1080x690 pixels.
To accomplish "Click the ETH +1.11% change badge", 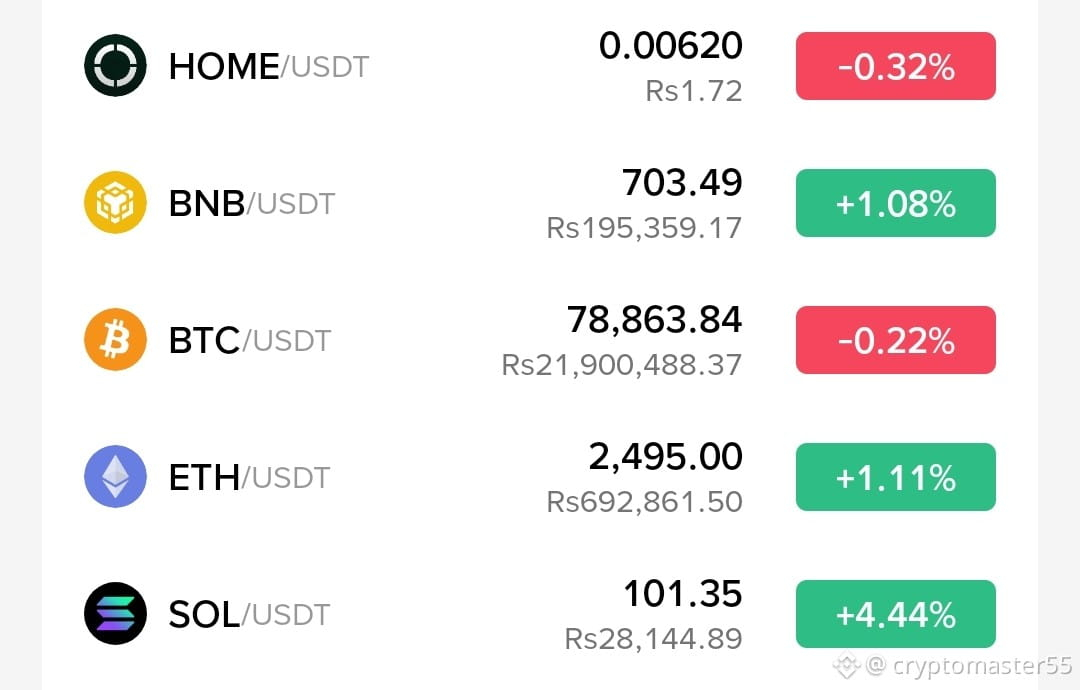I will click(895, 477).
